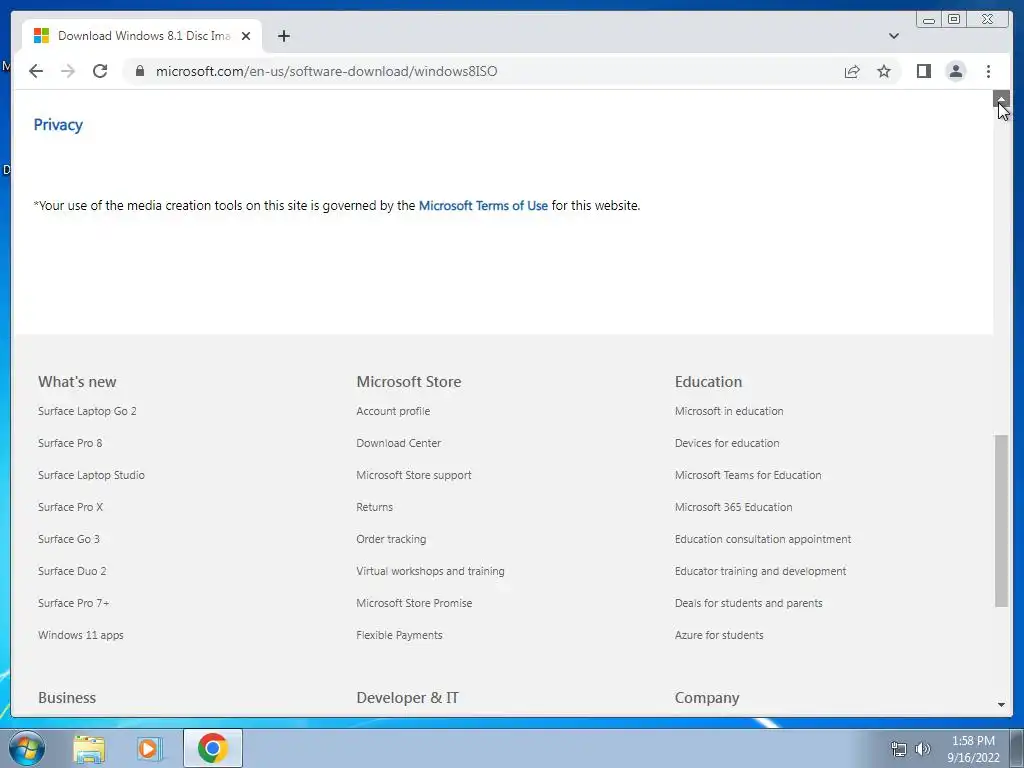Open the Chrome side panel
Image resolution: width=1024 pixels, height=768 pixels.
point(923,71)
